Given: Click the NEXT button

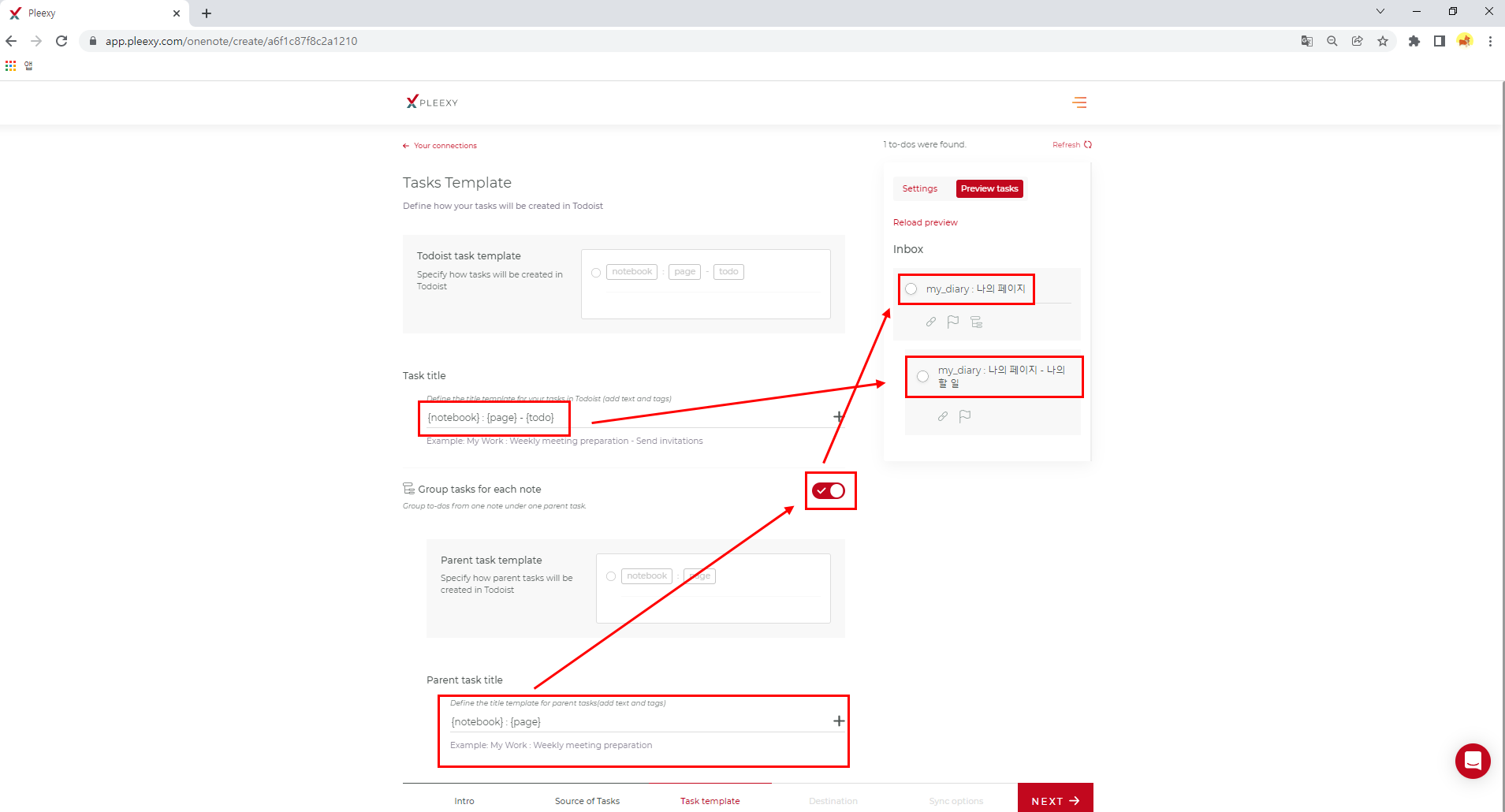Looking at the screenshot, I should (x=1055, y=799).
